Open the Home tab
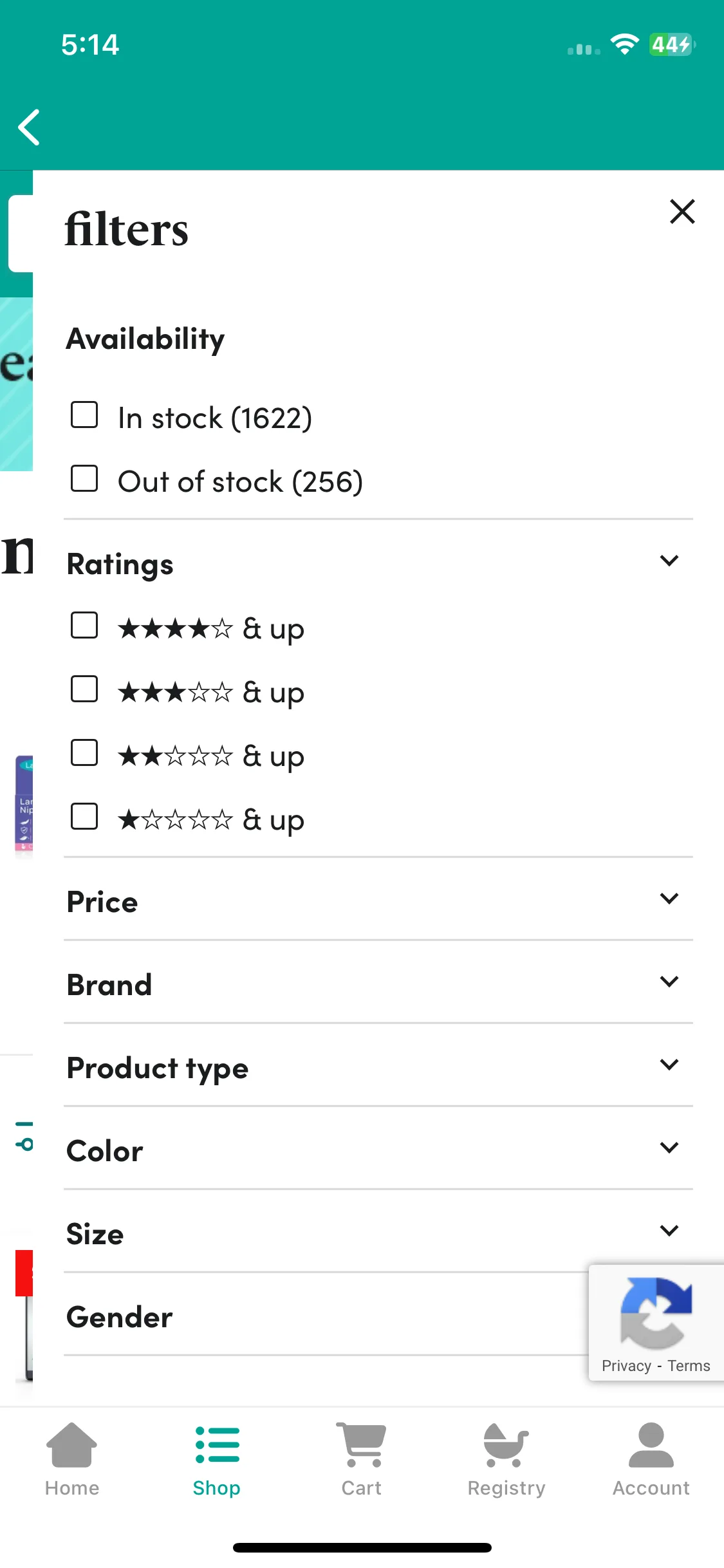Screen dimensions: 724x1568 coord(72,1460)
